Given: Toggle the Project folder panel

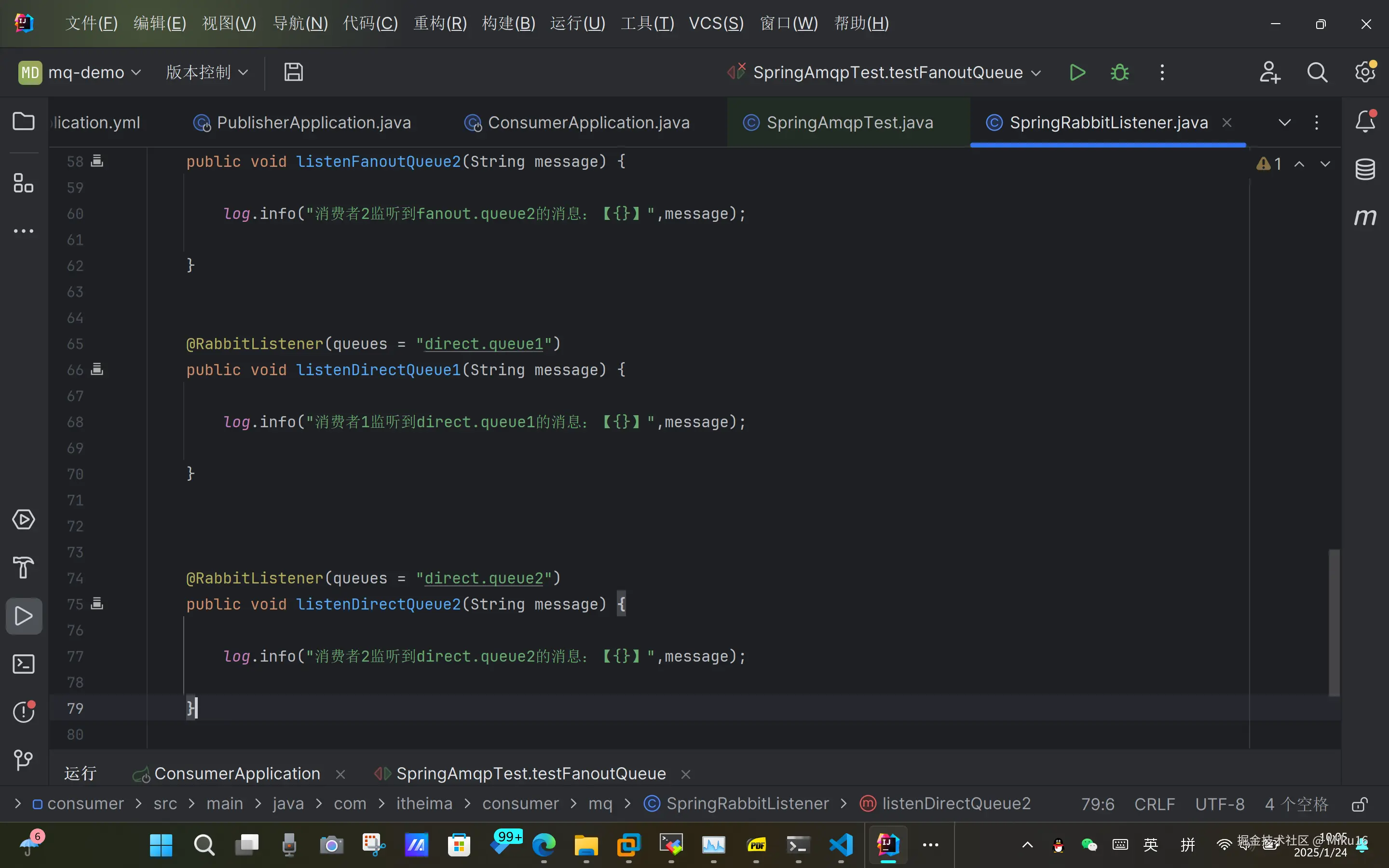Looking at the screenshot, I should [24, 121].
